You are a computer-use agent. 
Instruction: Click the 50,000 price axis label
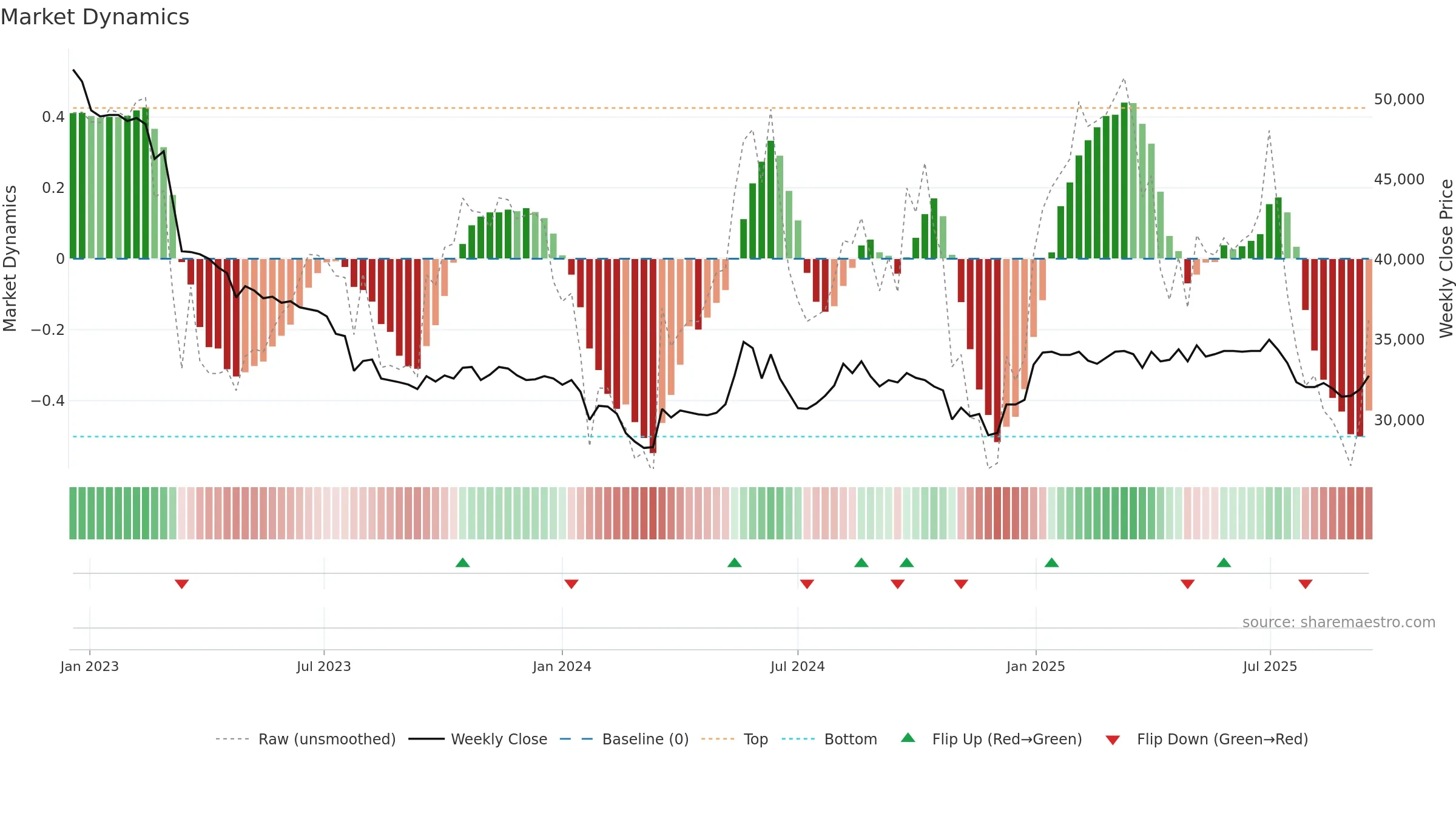pyautogui.click(x=1399, y=99)
